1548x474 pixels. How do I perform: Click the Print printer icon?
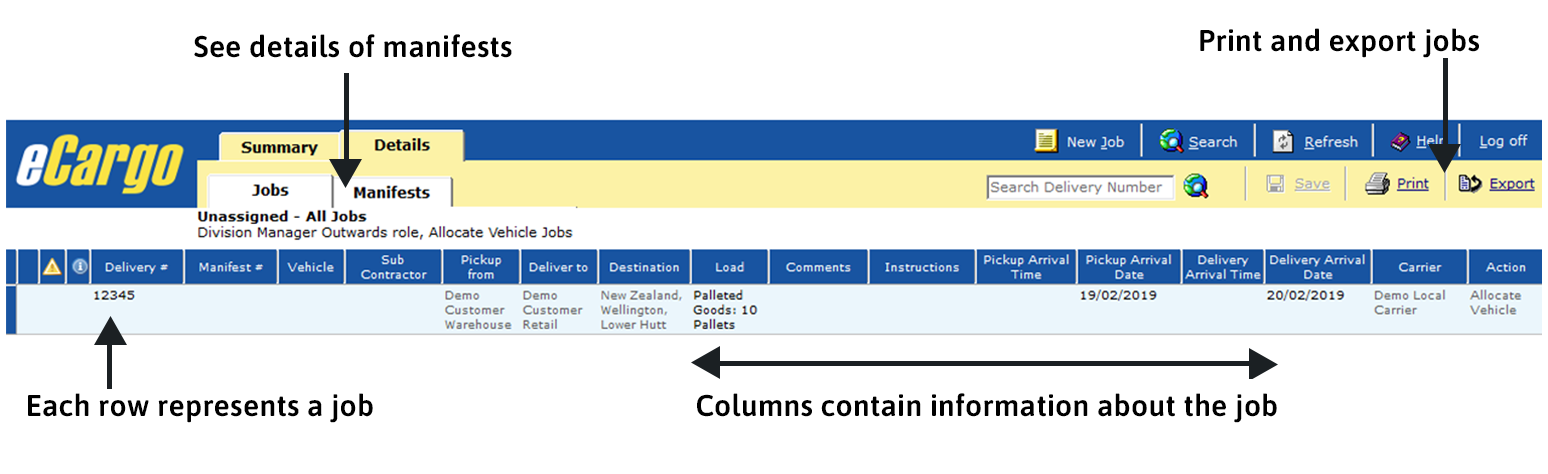click(x=1378, y=184)
